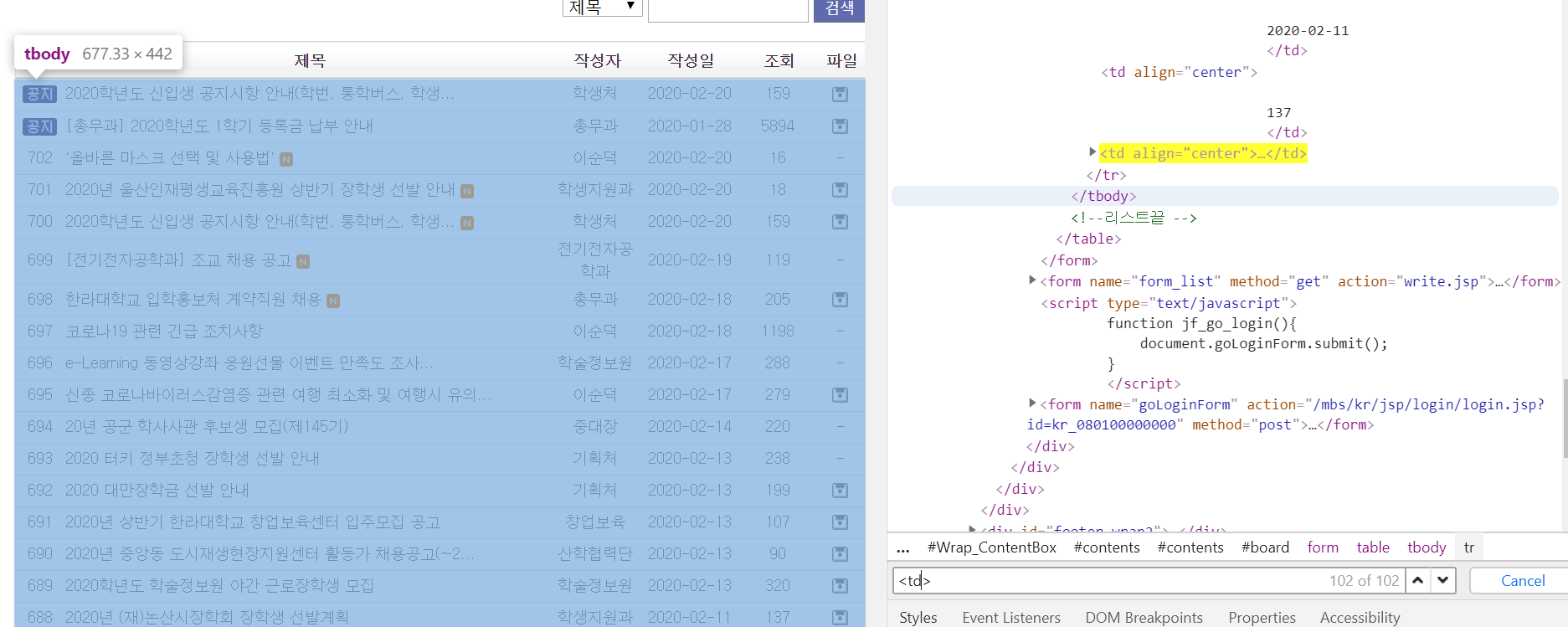The image size is (1568, 627).
Task: Go to next search result arrow
Action: coord(1442,580)
